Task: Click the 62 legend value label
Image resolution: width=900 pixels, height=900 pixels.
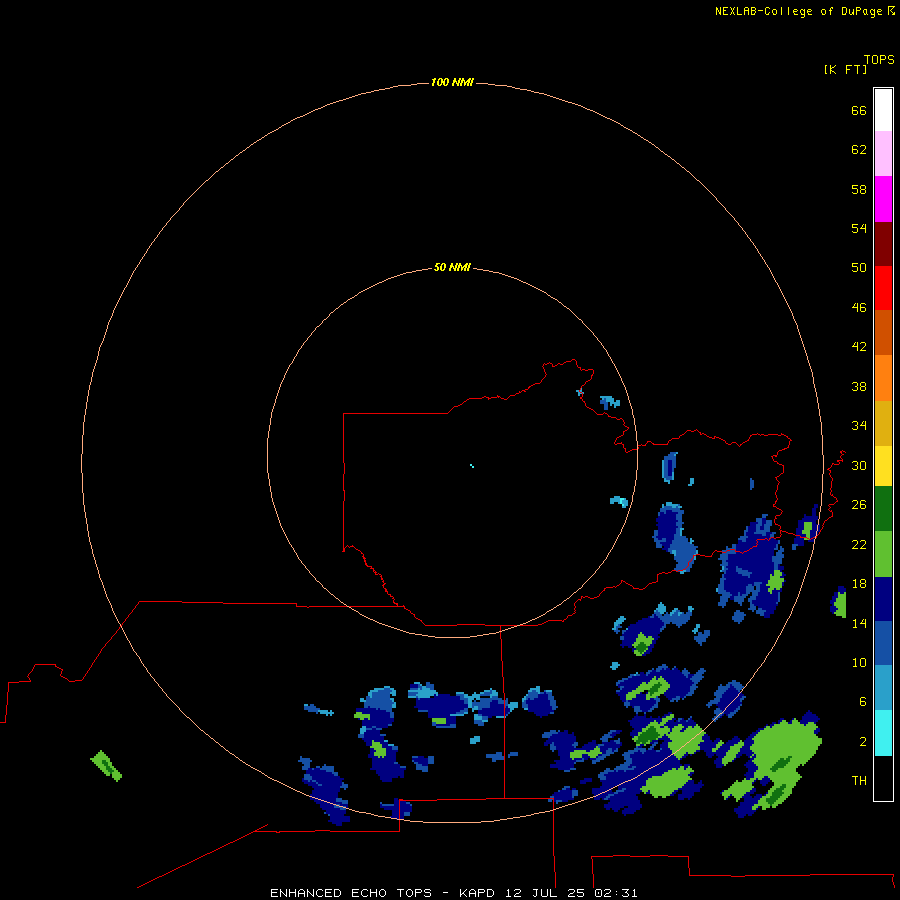Action: (859, 149)
